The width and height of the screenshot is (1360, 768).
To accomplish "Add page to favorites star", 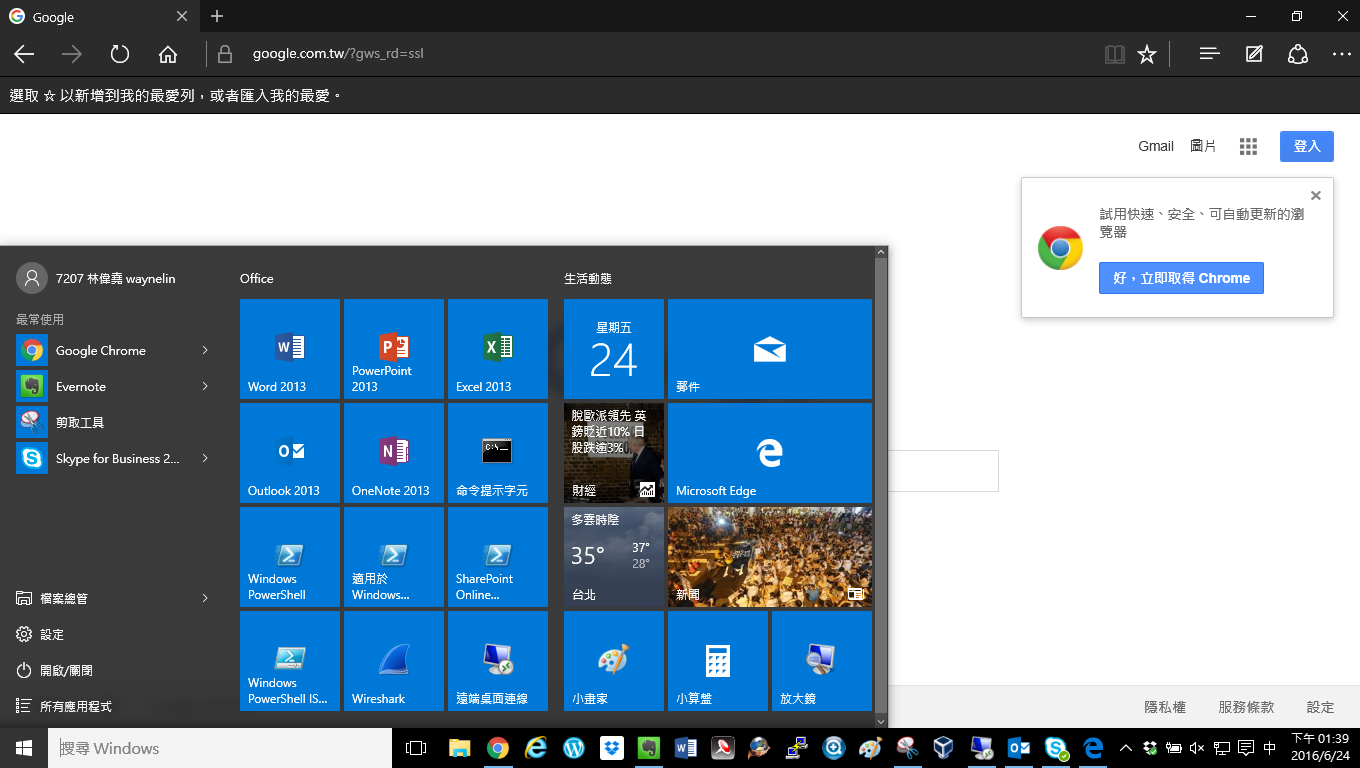I will click(1147, 54).
